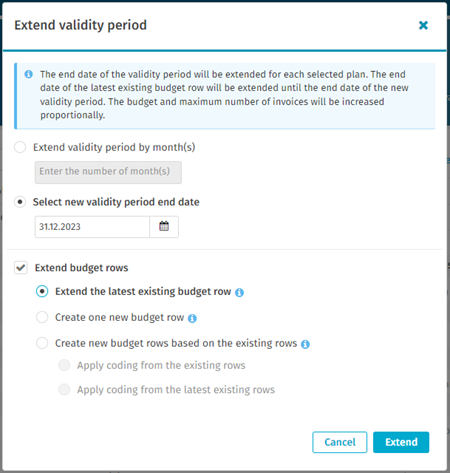Viewport: 450px width, 473px height.
Task: Click the 31.12.2023 end date field
Action: [92, 227]
